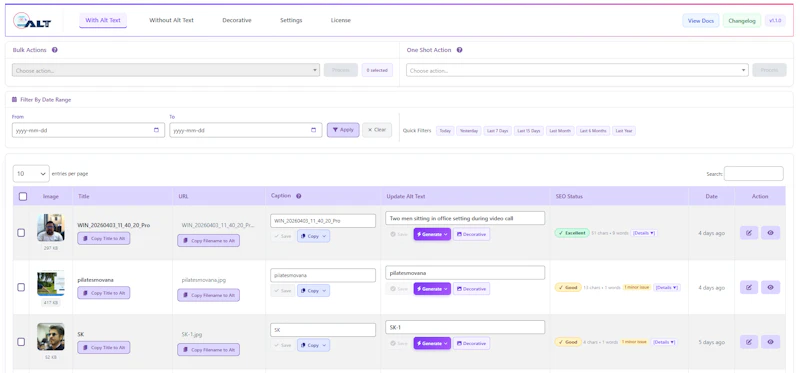Open caption Copy dropdown in SK row
The image size is (800, 373).
[x=313, y=345]
